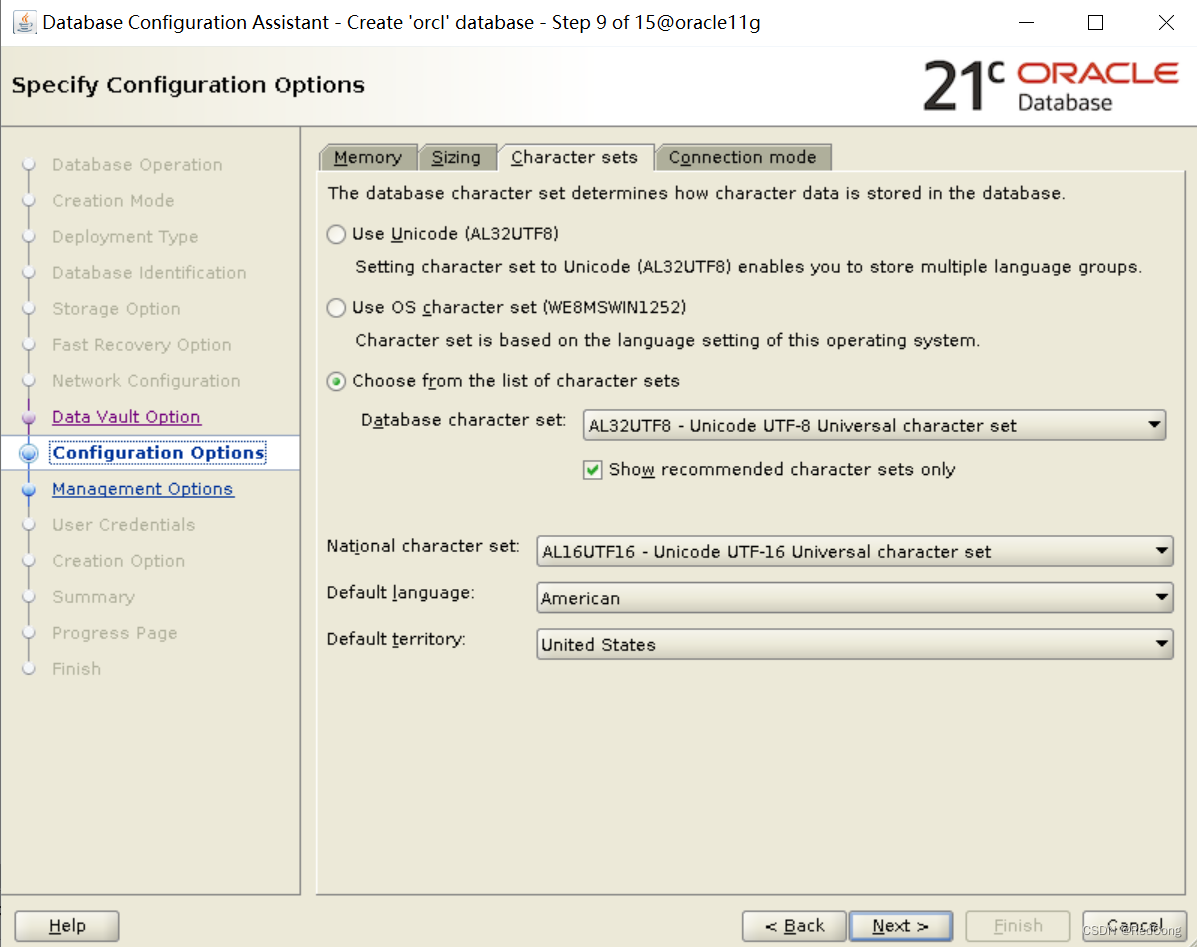Click the Oracle 21c Database logo
The image size is (1197, 947).
pos(1051,86)
